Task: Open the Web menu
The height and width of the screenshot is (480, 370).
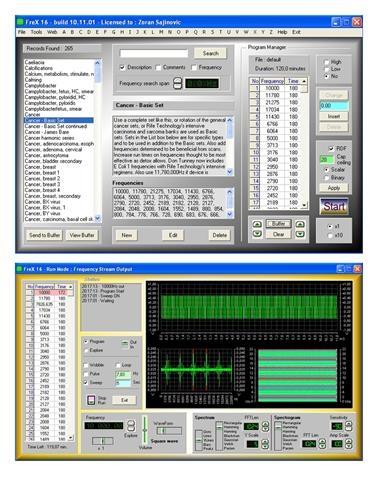Action: coord(52,32)
